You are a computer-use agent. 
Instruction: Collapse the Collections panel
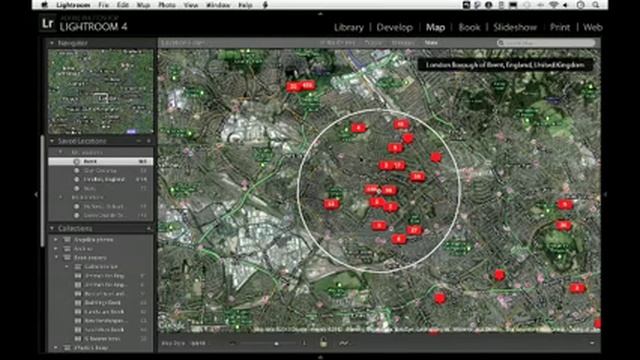tap(52, 229)
